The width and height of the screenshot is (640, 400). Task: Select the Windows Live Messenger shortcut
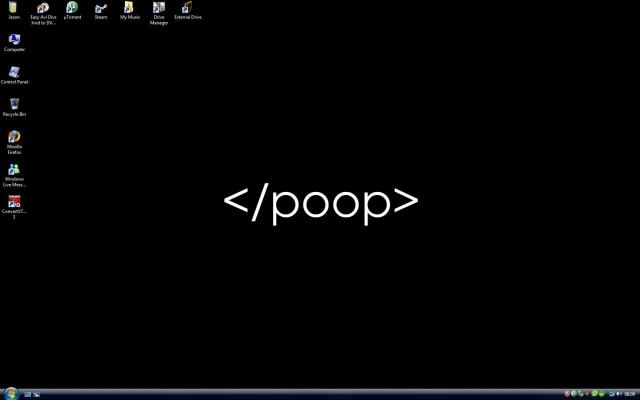point(14,175)
